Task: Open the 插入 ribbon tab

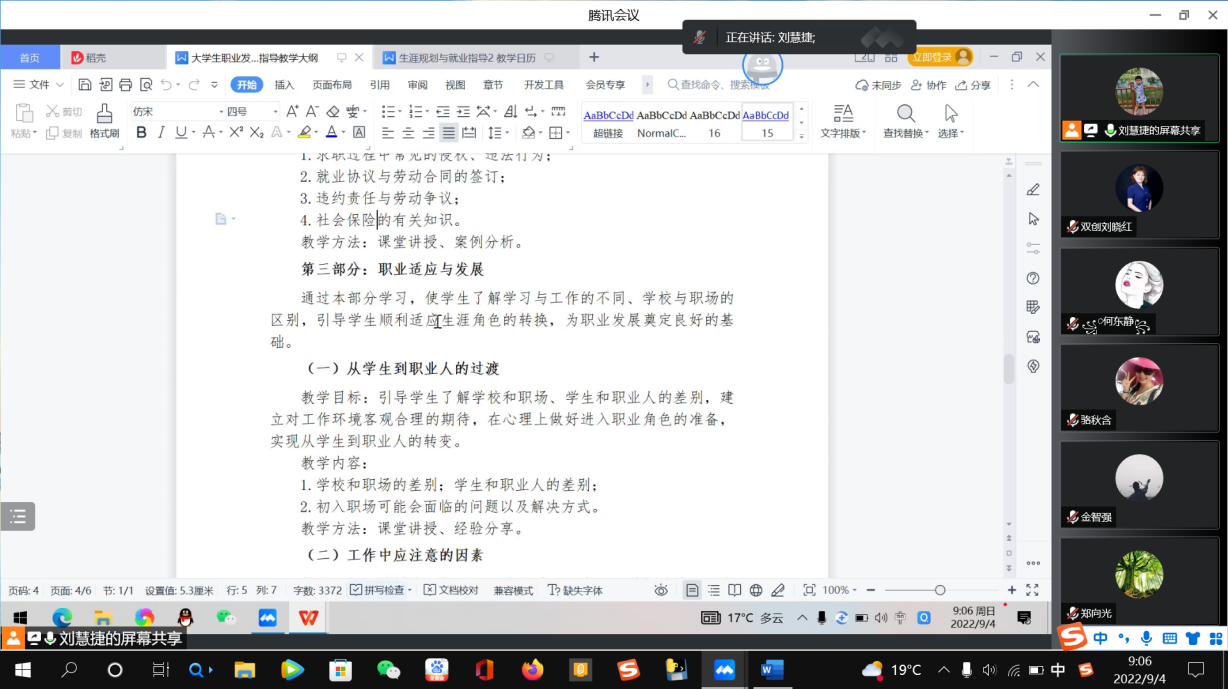Action: [x=284, y=85]
